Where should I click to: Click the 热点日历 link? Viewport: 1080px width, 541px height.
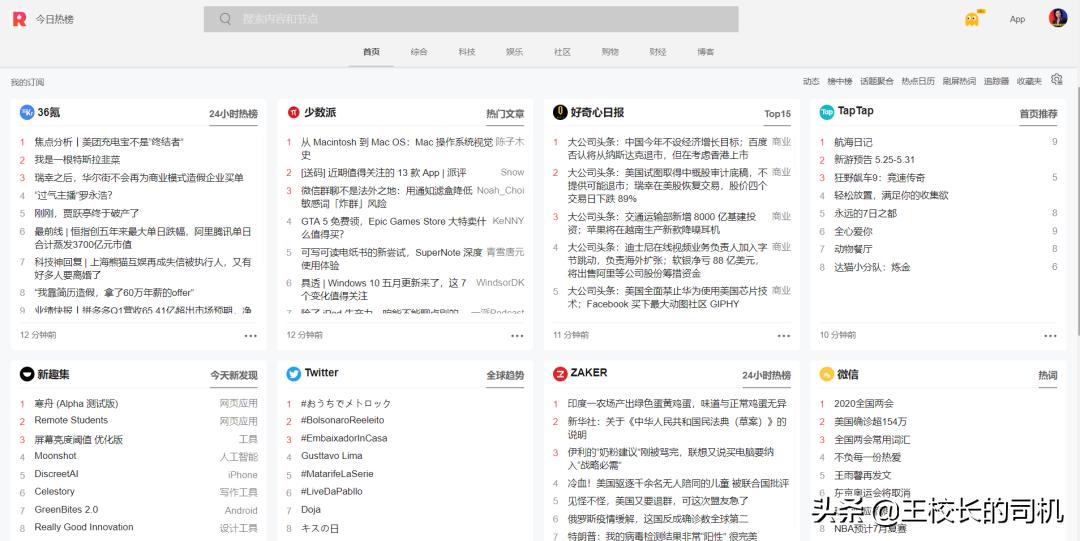[x=918, y=81]
